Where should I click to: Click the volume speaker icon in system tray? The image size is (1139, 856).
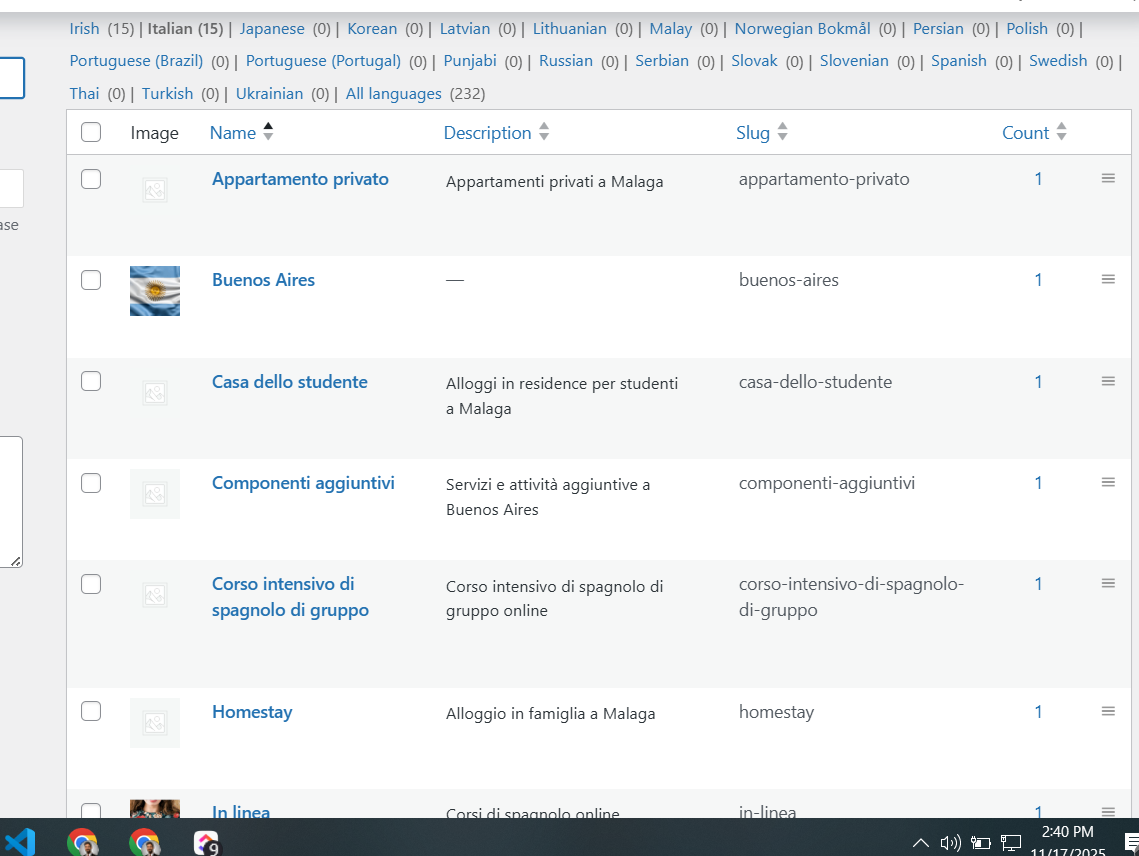tap(950, 842)
